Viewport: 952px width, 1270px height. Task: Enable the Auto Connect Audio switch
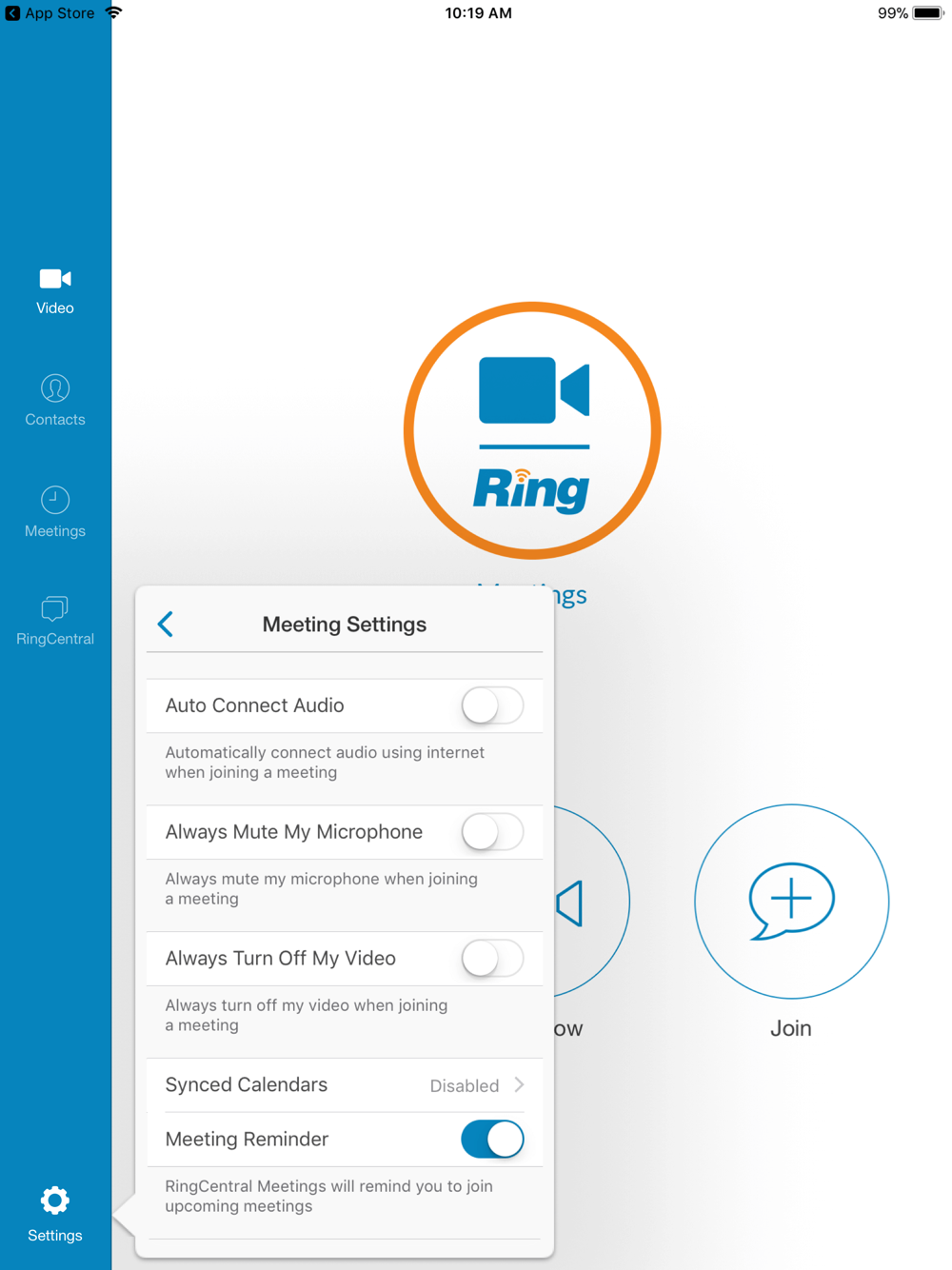click(492, 705)
